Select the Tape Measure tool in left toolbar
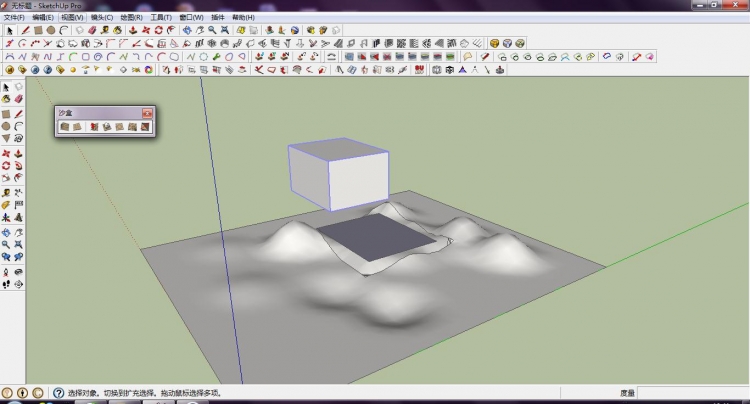 click(x=6, y=193)
